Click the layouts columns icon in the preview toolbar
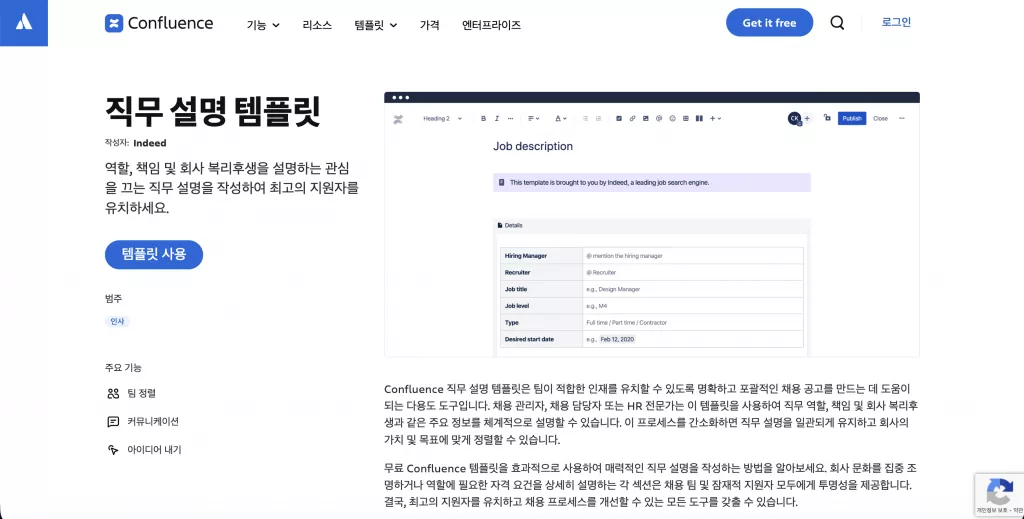The width and height of the screenshot is (1024, 519). click(x=699, y=118)
